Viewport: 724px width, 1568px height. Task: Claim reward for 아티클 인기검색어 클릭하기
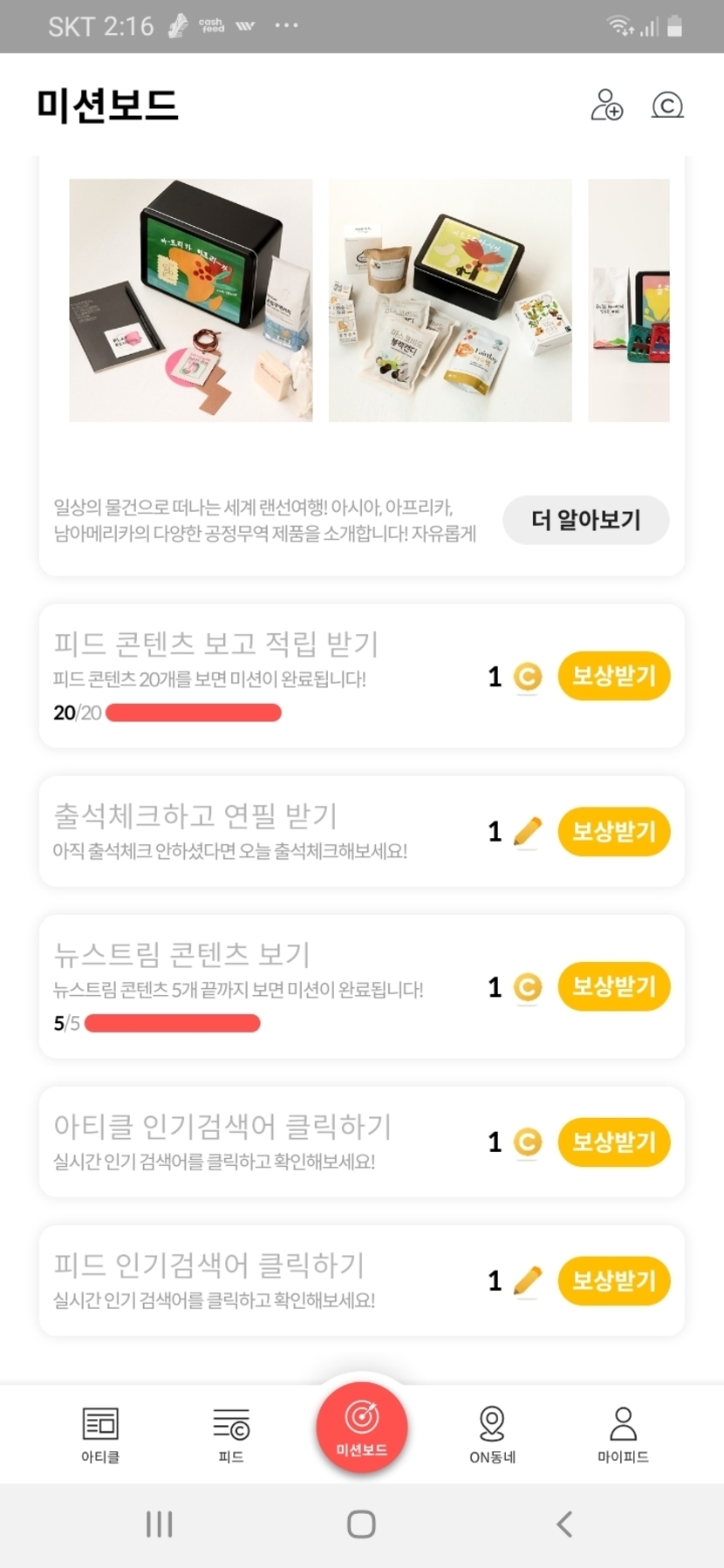pos(613,1142)
